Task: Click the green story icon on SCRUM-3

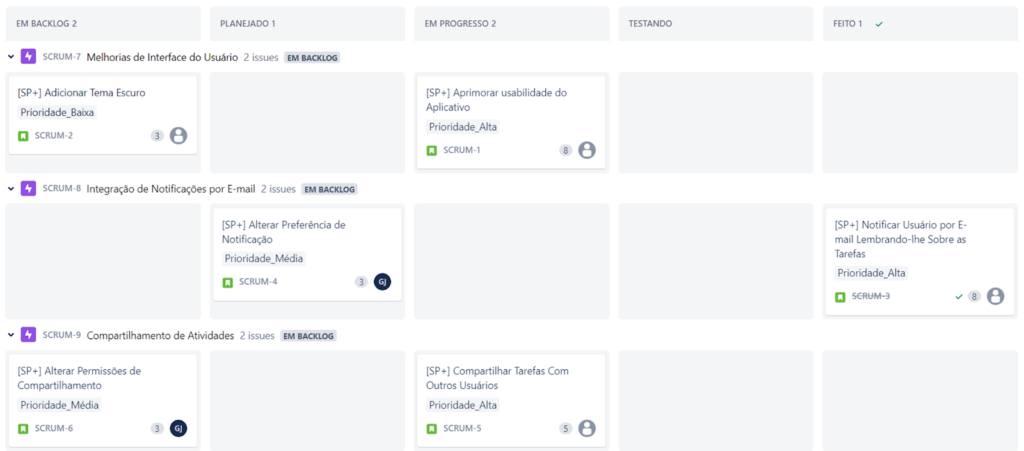Action: pyautogui.click(x=840, y=297)
